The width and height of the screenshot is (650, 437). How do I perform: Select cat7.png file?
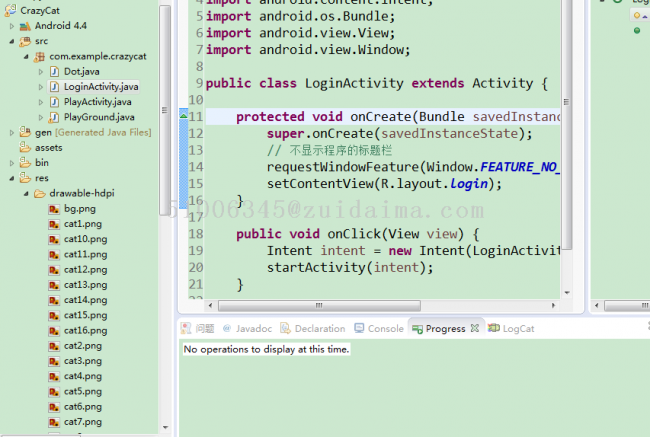(x=82, y=422)
